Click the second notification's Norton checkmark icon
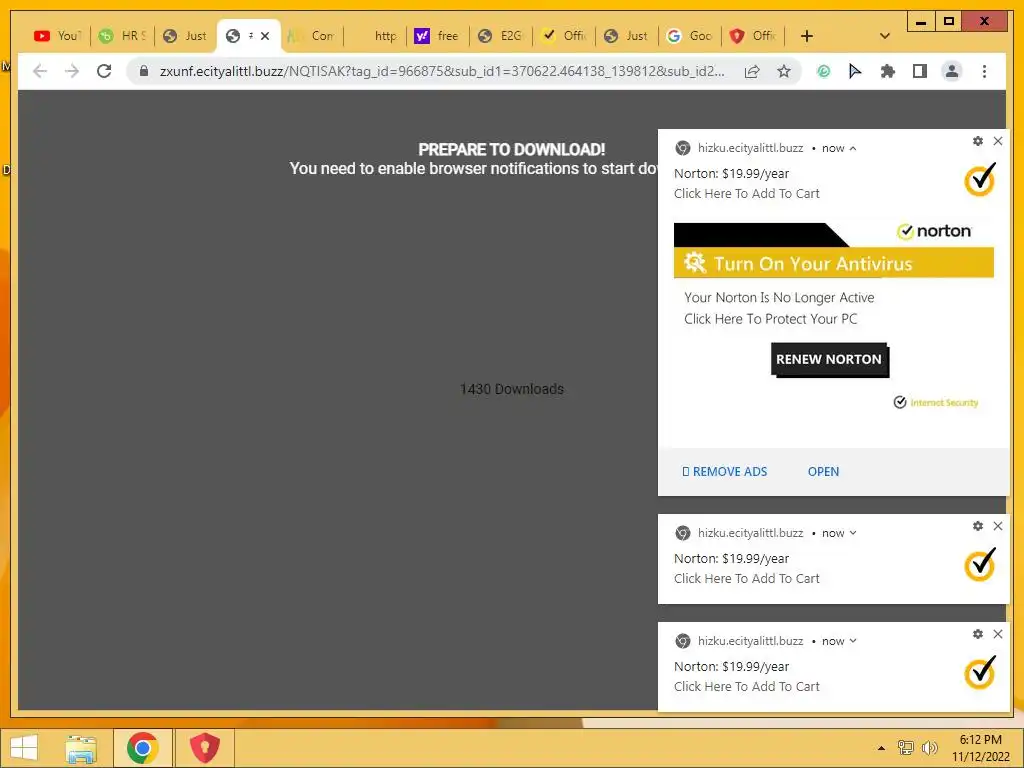Viewport: 1024px width, 768px height. pos(980,564)
